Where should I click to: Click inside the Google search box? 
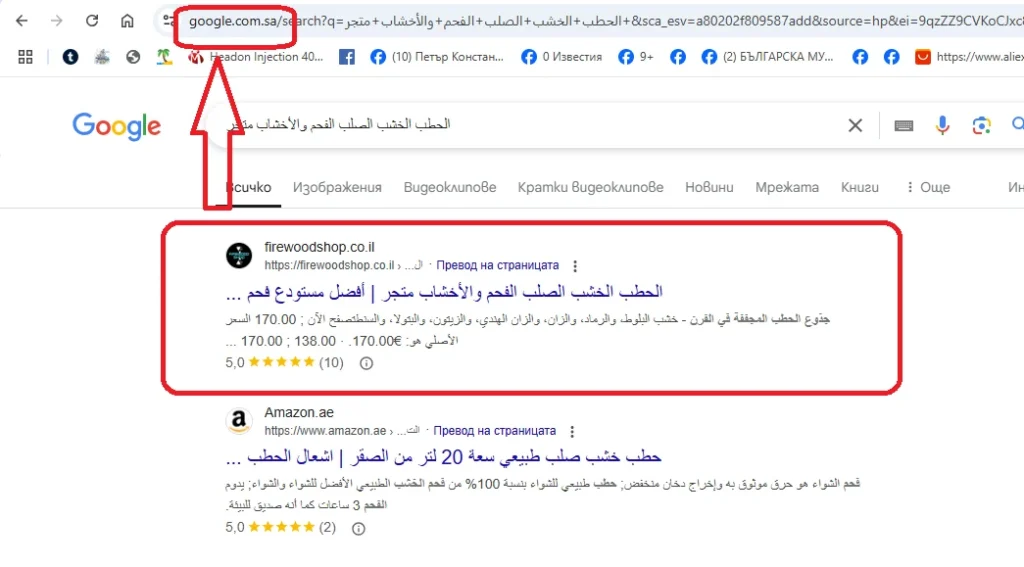[x=536, y=124]
